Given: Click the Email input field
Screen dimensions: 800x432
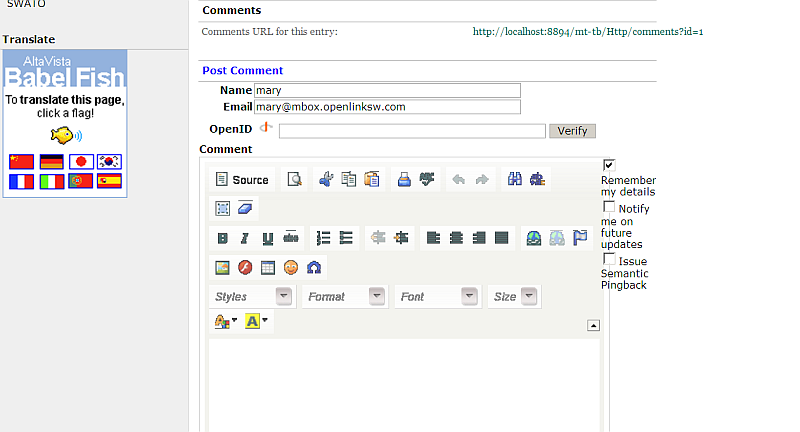Looking at the screenshot, I should coord(387,107).
